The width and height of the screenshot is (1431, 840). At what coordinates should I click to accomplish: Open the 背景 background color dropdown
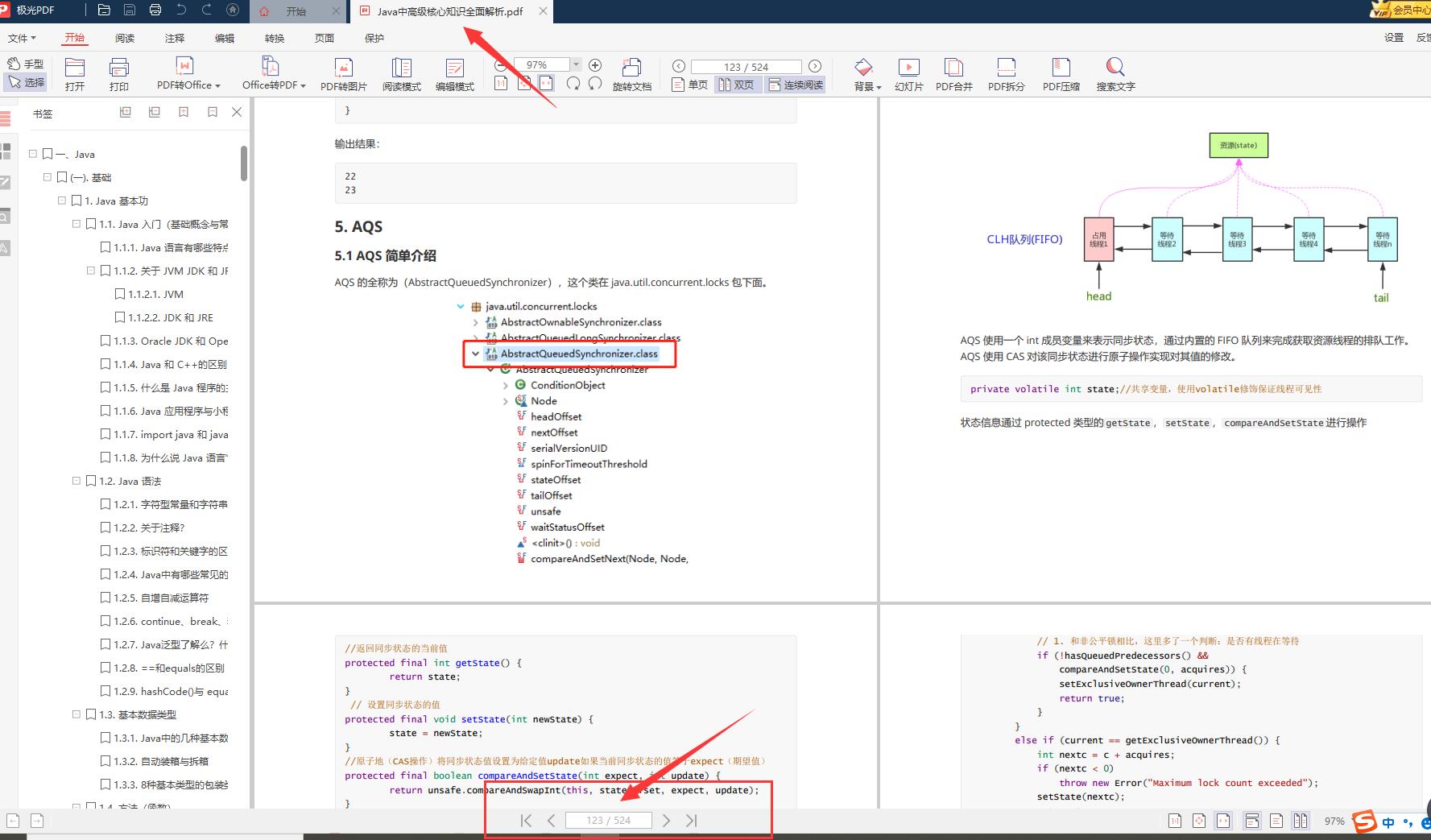[867, 74]
